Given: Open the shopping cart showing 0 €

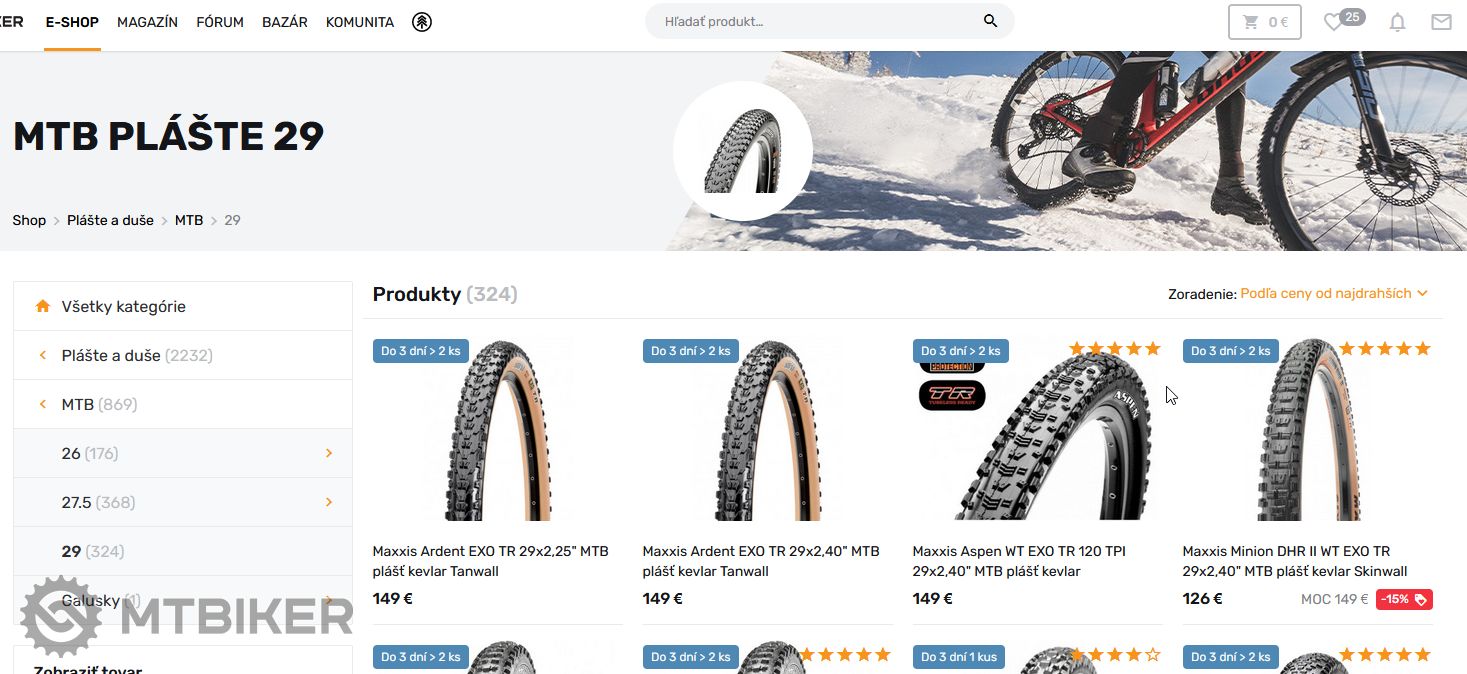Looking at the screenshot, I should click(x=1264, y=22).
